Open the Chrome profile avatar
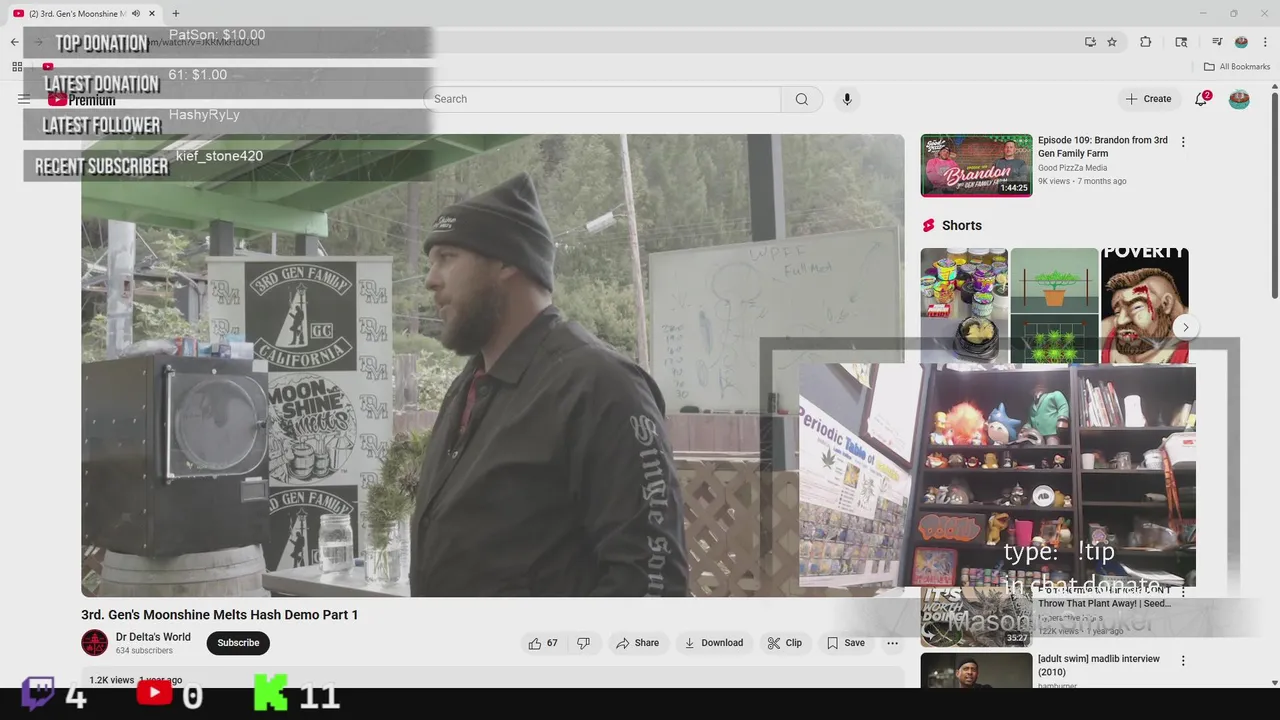Screen dimensions: 1280x720 click(x=1241, y=42)
